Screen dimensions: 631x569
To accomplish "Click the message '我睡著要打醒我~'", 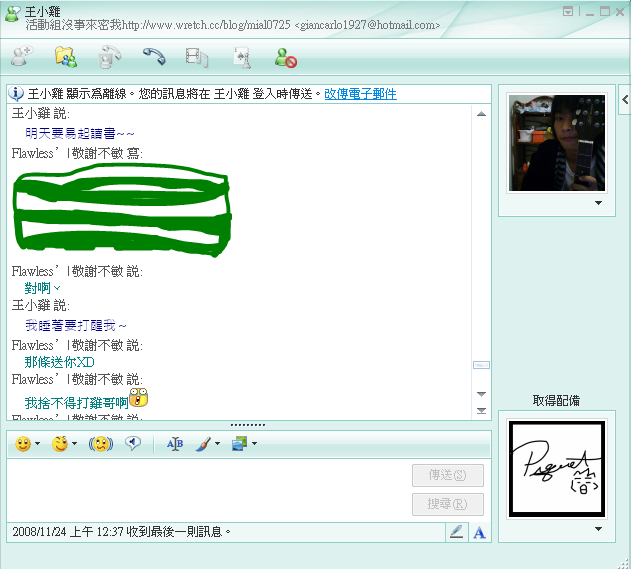I will pyautogui.click(x=76, y=325).
